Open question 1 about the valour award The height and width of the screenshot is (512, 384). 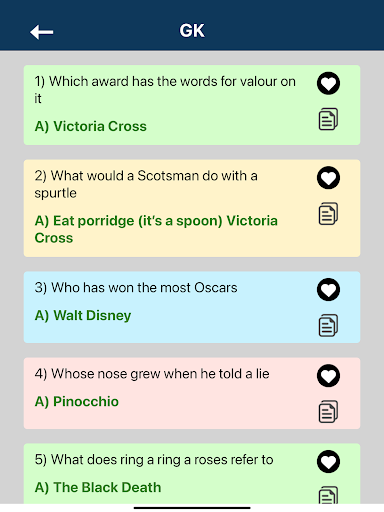point(165,90)
